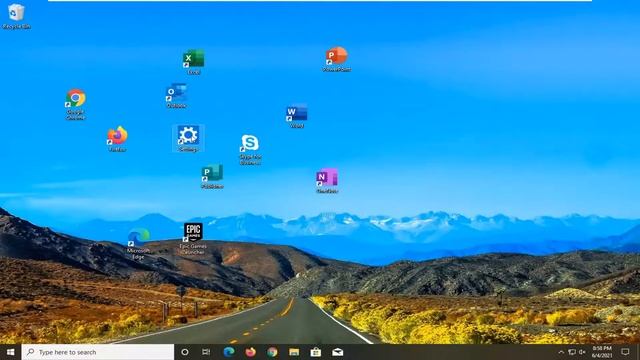Viewport: 640px width, 360px height.
Task: Open network status in system tray
Action: (x=572, y=352)
